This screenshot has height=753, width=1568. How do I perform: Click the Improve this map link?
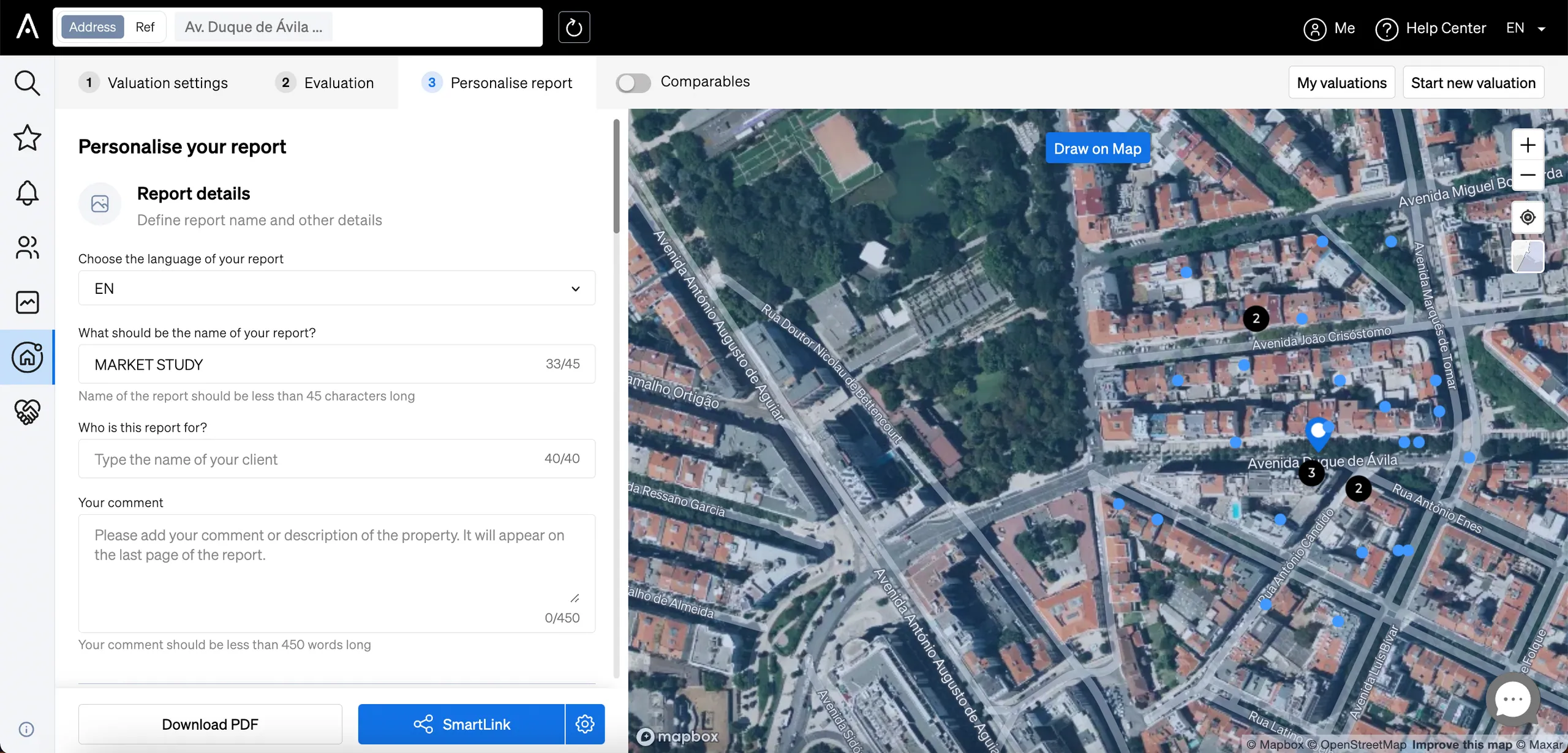(x=1461, y=744)
